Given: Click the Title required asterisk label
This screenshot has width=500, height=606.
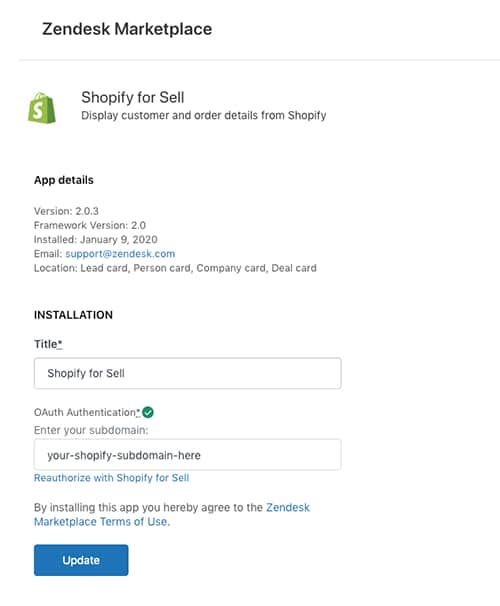Looking at the screenshot, I should [48, 344].
